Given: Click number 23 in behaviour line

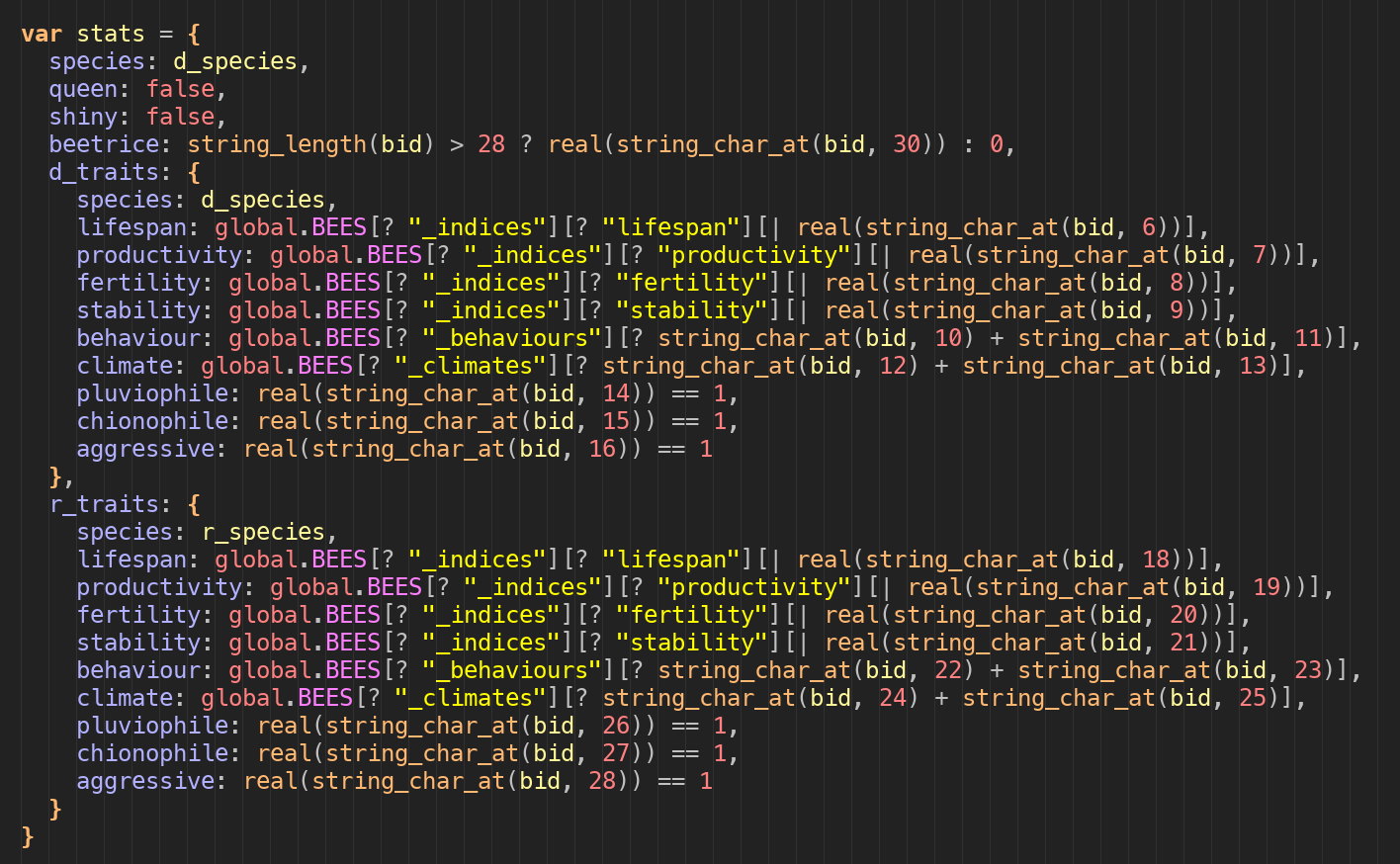Looking at the screenshot, I should [x=1308, y=670].
